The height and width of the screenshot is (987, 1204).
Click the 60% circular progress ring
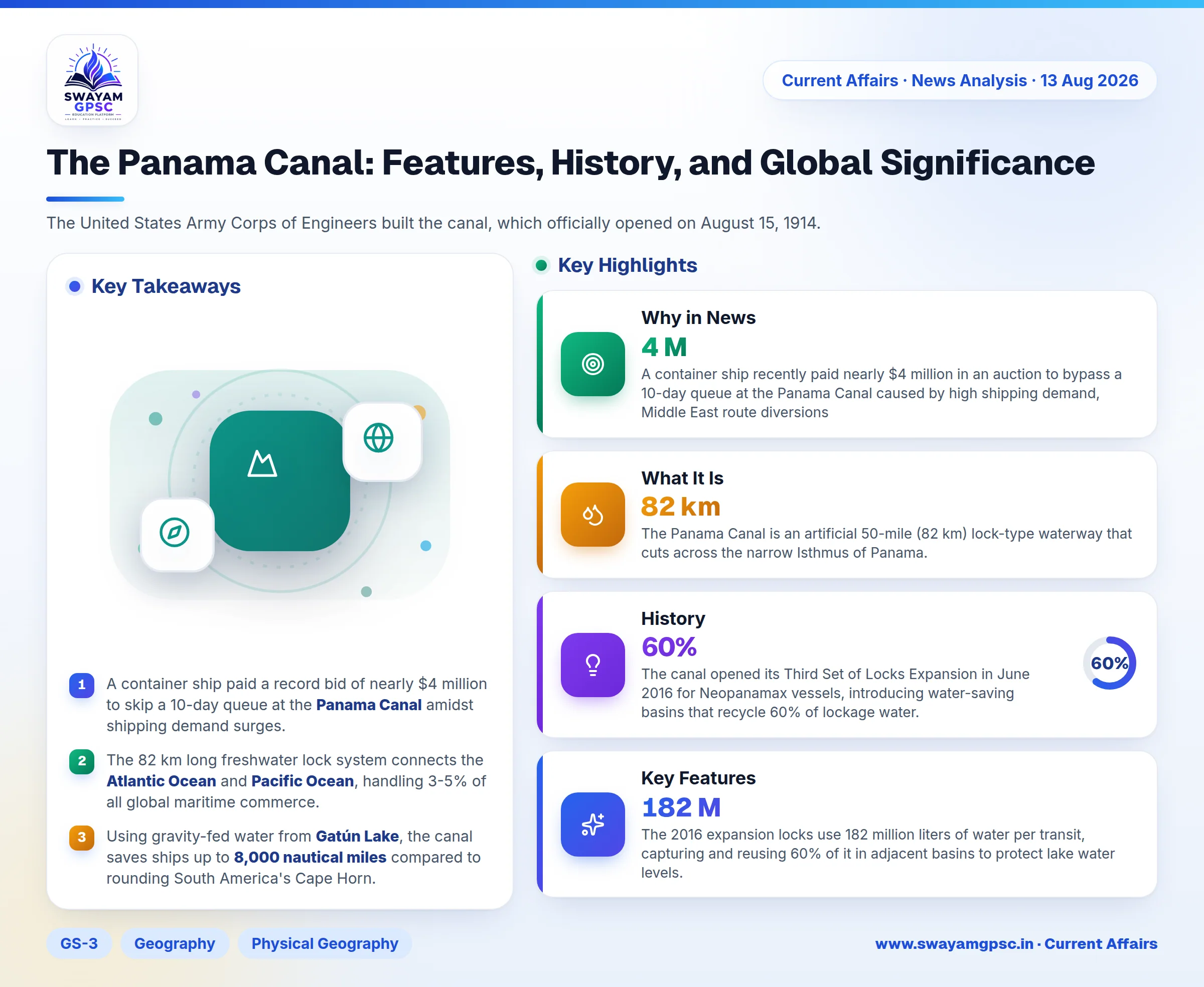[x=1109, y=663]
